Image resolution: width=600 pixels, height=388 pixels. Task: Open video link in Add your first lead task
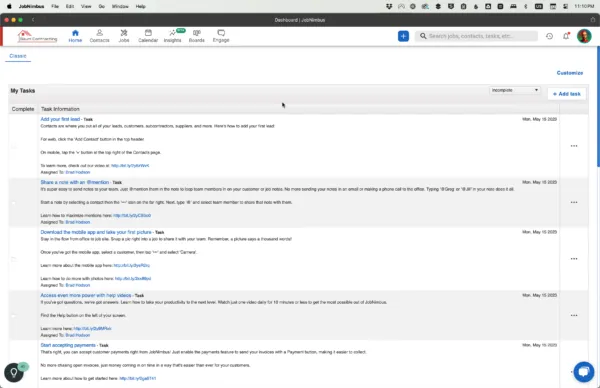click(x=130, y=166)
